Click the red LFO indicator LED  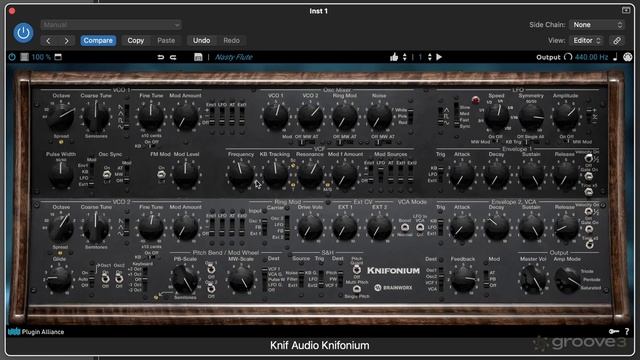point(476,100)
